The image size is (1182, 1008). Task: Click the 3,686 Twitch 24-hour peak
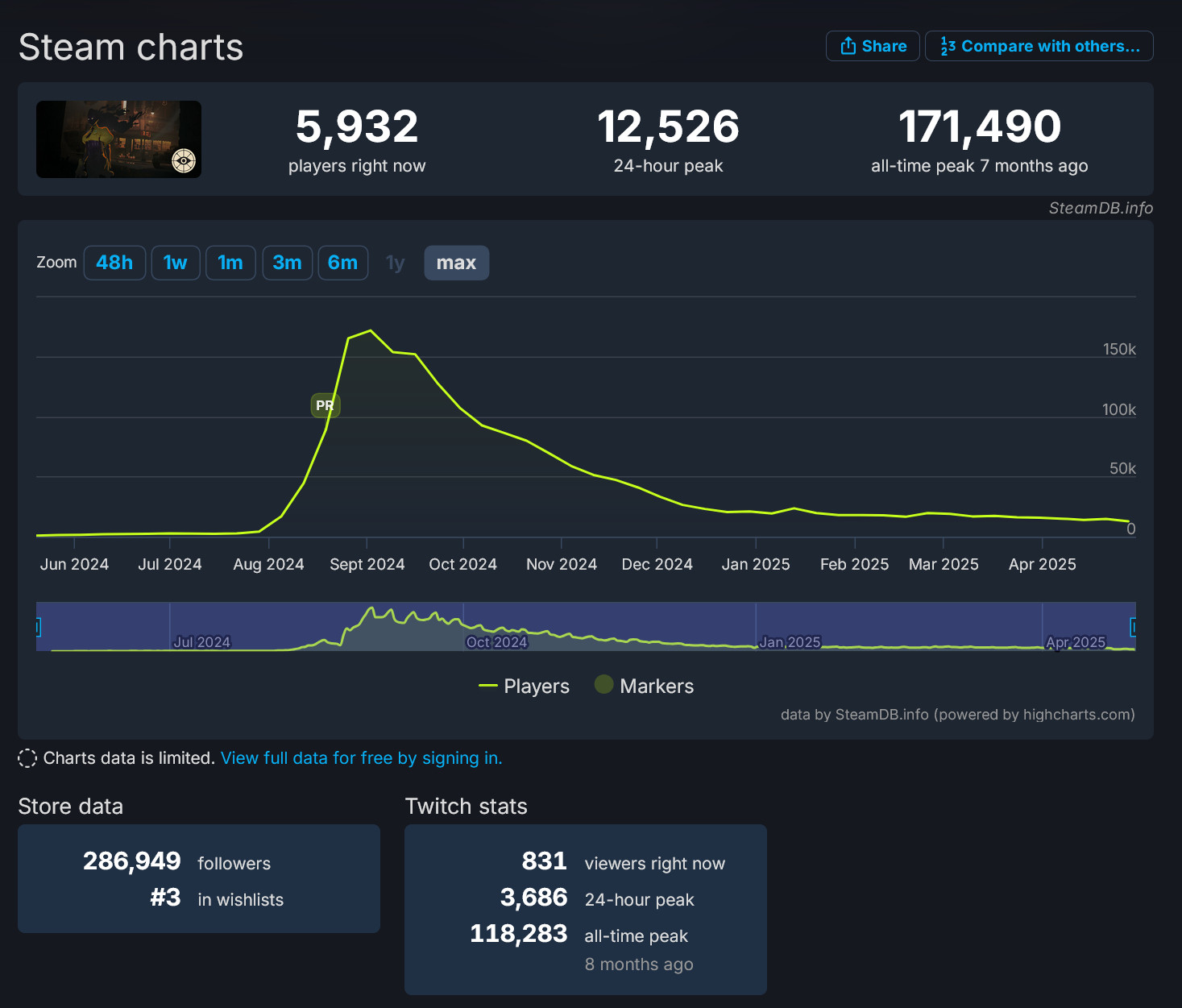(534, 898)
